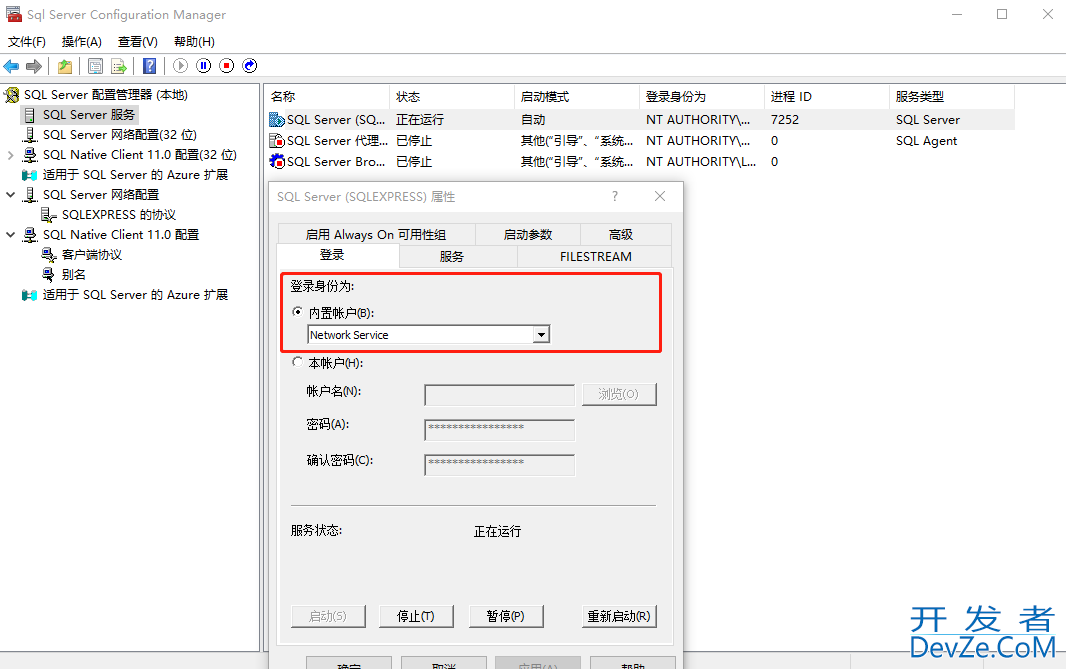Viewport: 1066px width, 669px height.
Task: Select the 本帐户 radio button
Action: (297, 362)
